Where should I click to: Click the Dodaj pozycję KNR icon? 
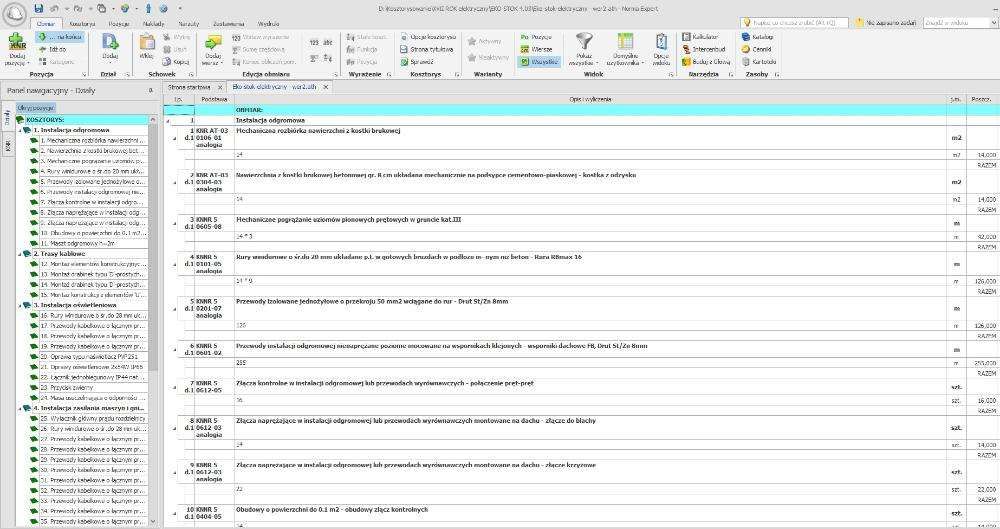pyautogui.click(x=17, y=42)
